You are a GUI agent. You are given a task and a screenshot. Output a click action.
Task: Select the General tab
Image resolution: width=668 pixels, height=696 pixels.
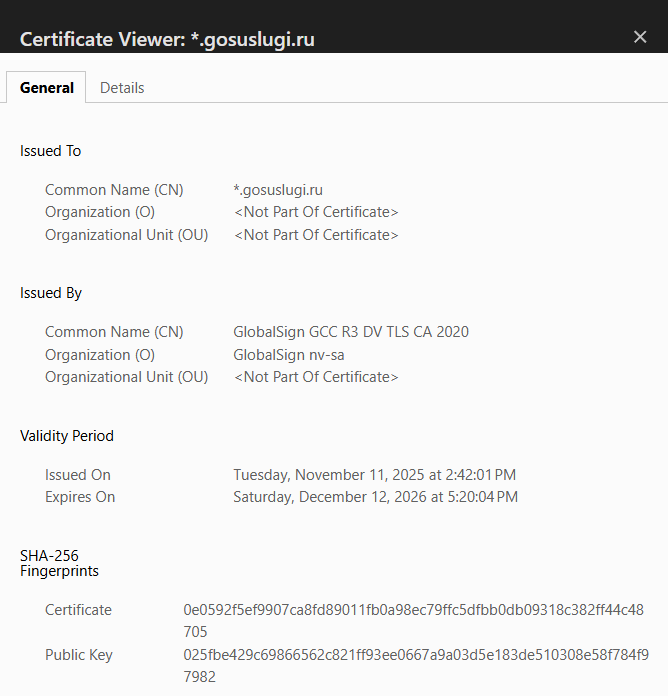tap(47, 88)
